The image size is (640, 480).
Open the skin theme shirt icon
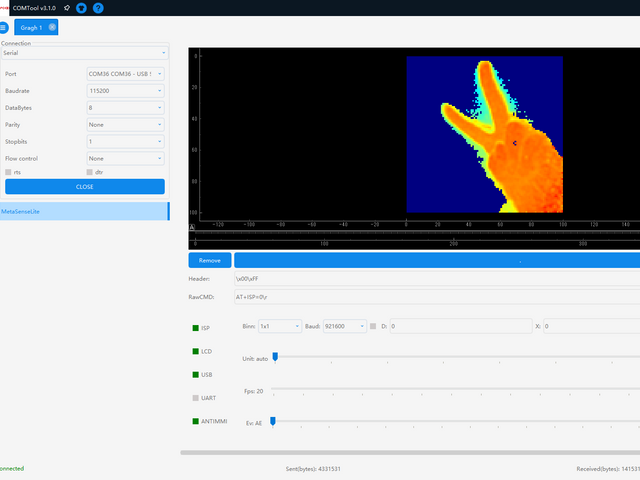coord(81,8)
